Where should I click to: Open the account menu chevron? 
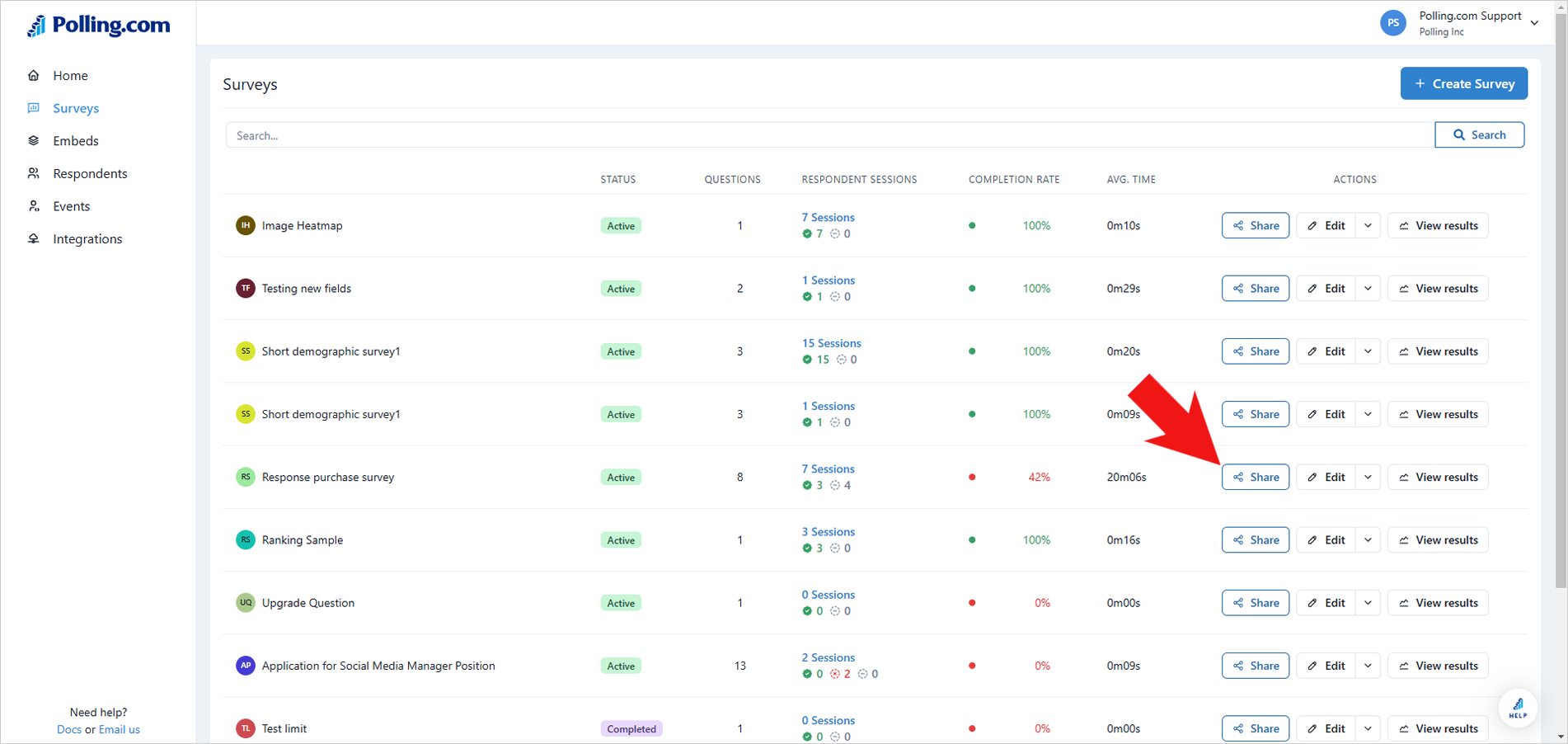pyautogui.click(x=1534, y=23)
